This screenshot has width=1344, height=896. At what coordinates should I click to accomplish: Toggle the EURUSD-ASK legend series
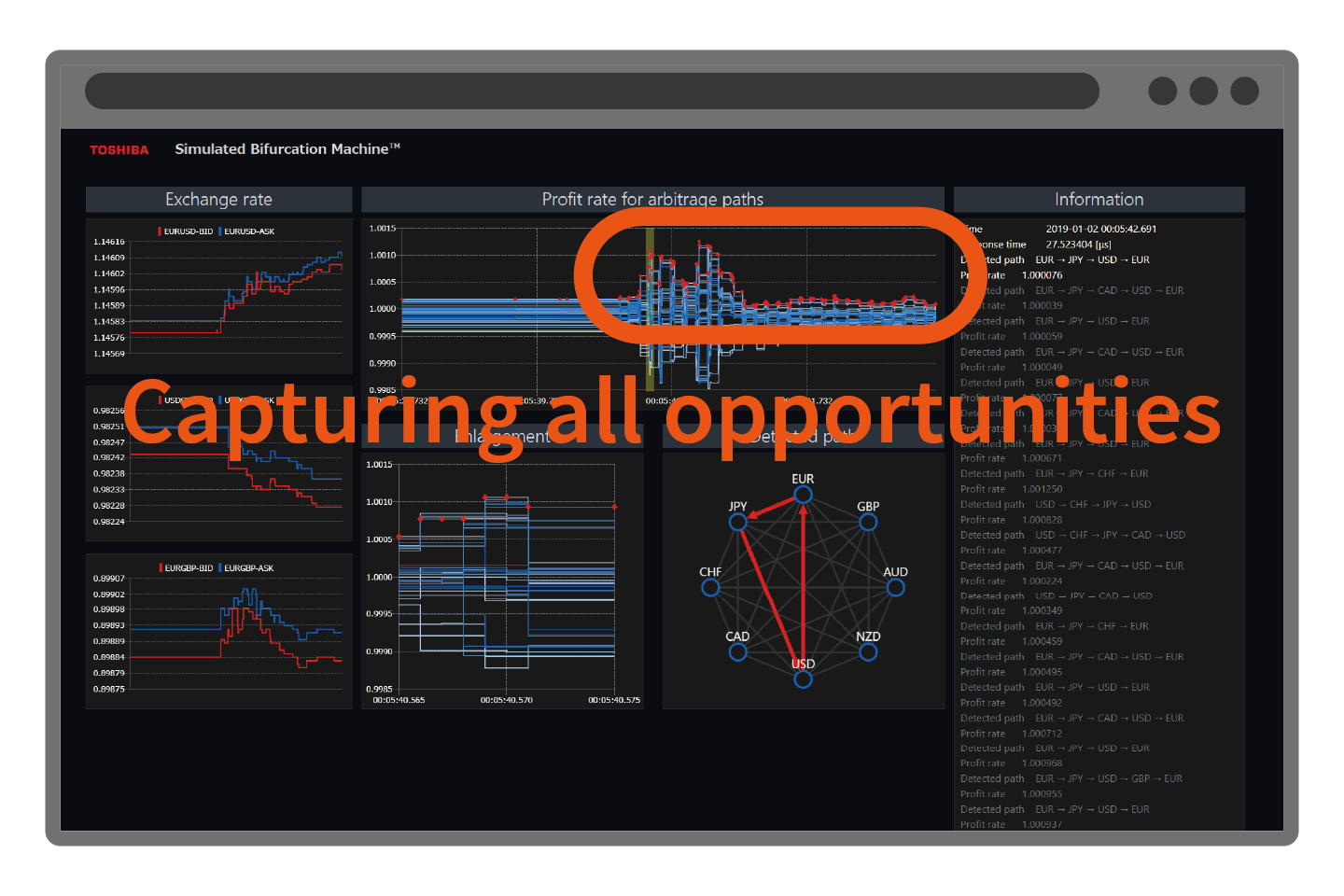point(246,231)
